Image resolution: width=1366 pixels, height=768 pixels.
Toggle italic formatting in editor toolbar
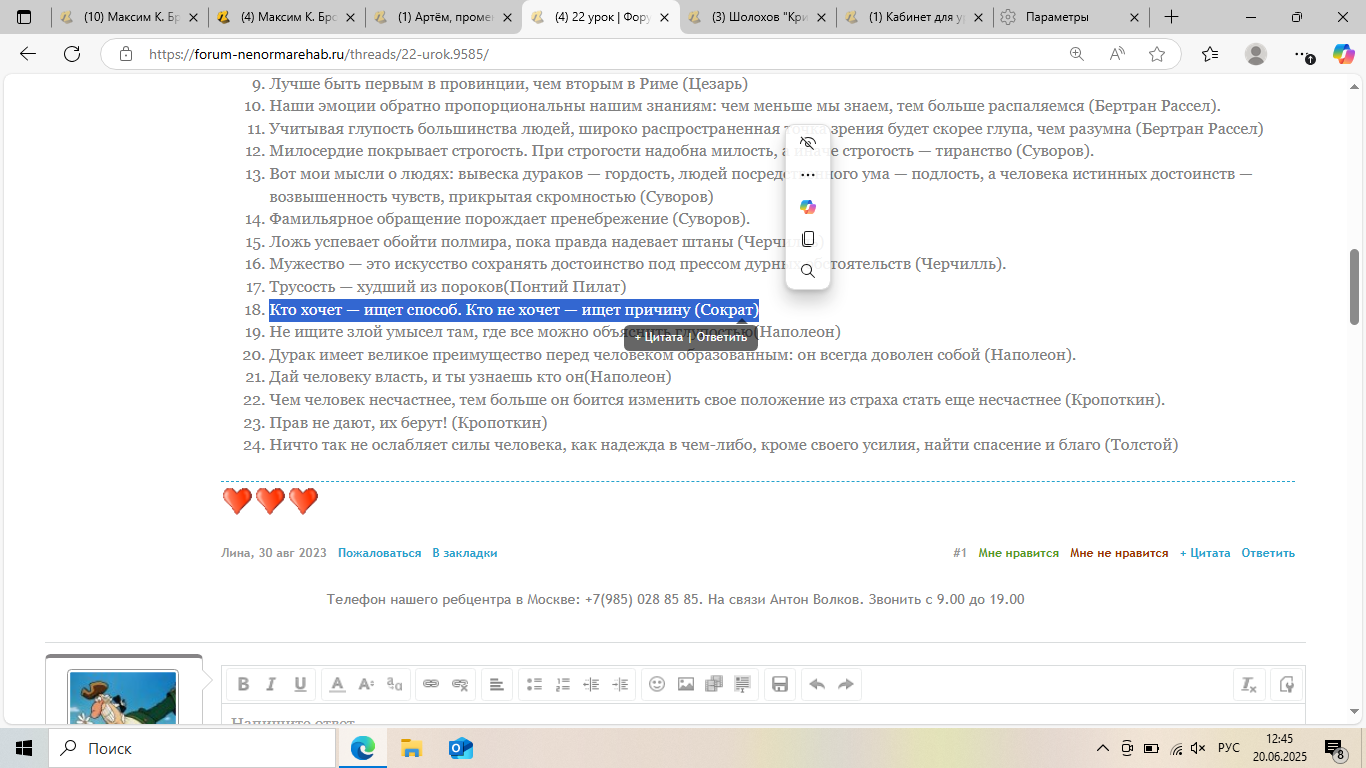(x=271, y=684)
